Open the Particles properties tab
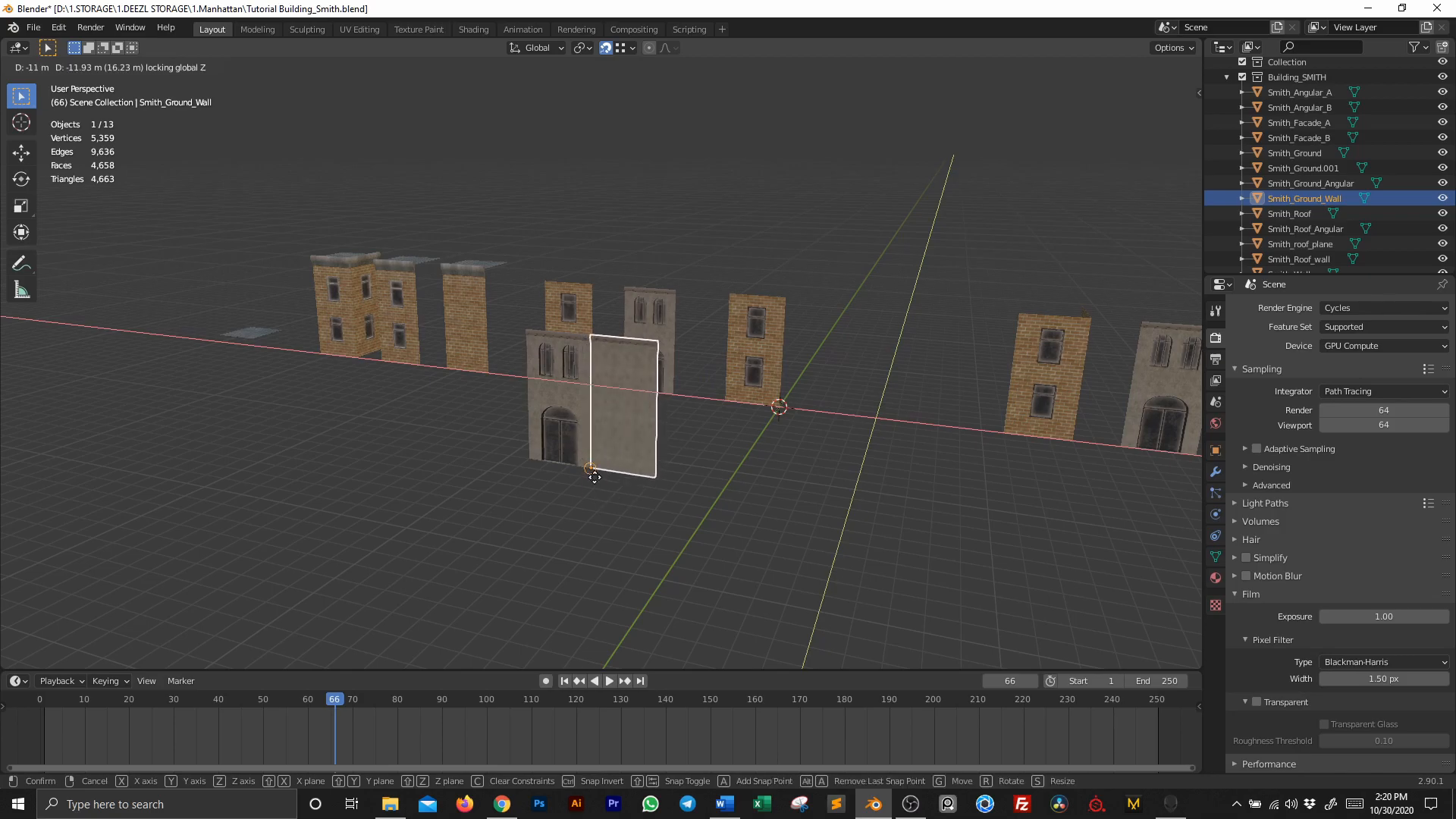This screenshot has height=819, width=1456. [1216, 493]
